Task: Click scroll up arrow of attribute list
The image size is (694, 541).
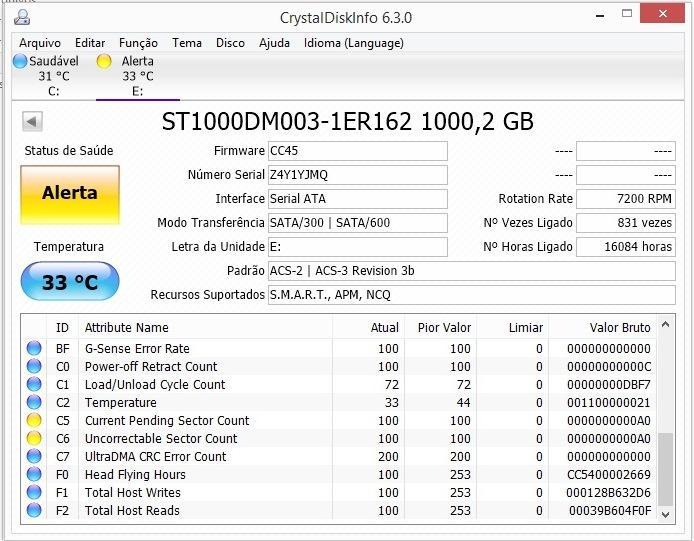Action: point(665,325)
